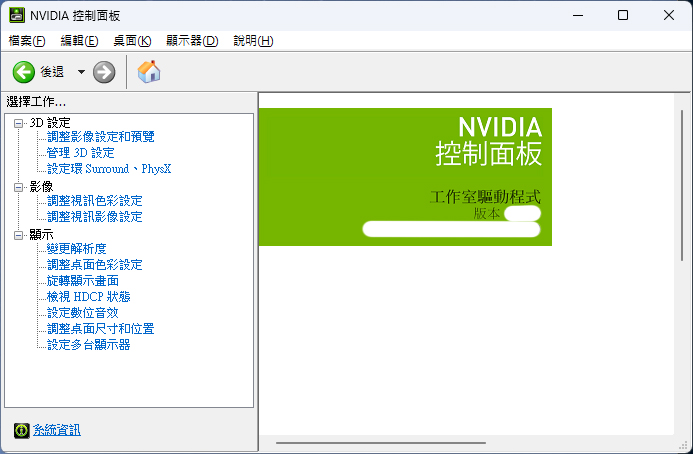This screenshot has width=693, height=454.
Task: Open the 系統資訊 link
Action: pos(57,430)
